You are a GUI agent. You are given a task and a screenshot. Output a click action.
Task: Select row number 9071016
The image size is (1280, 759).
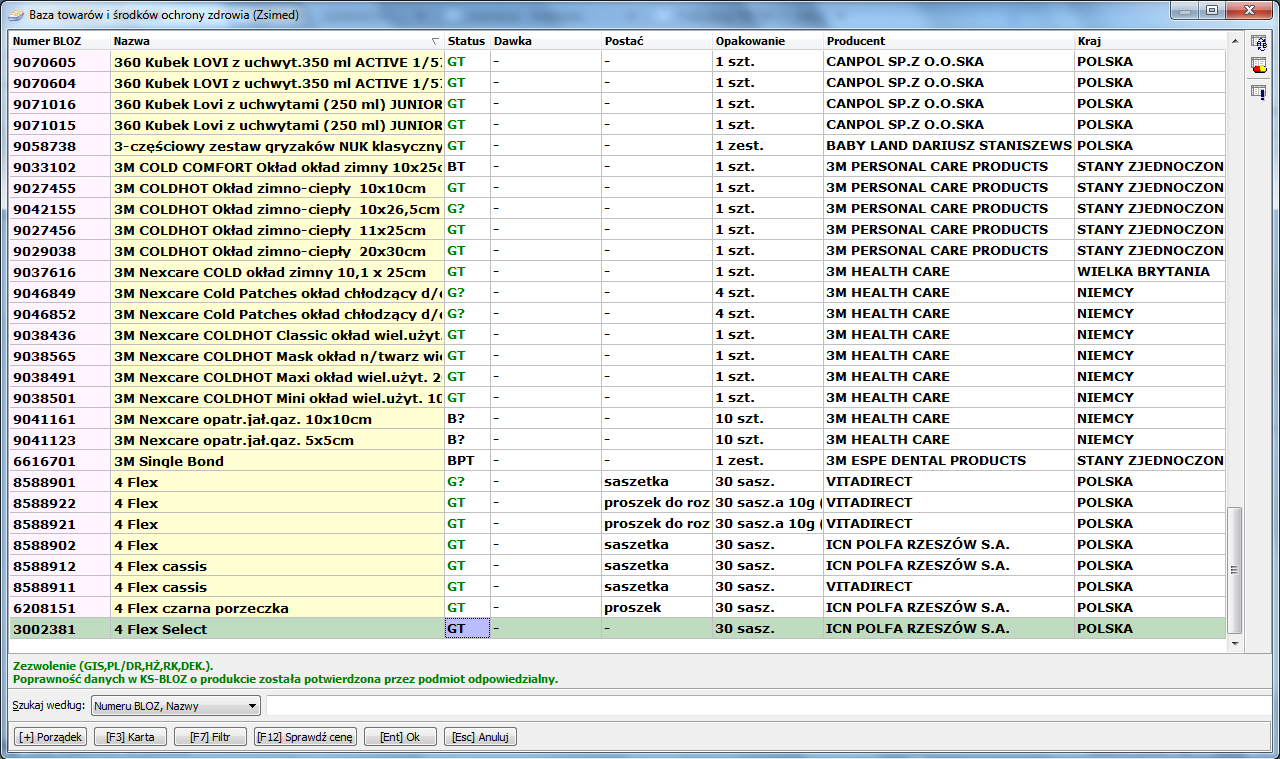tap(617, 104)
